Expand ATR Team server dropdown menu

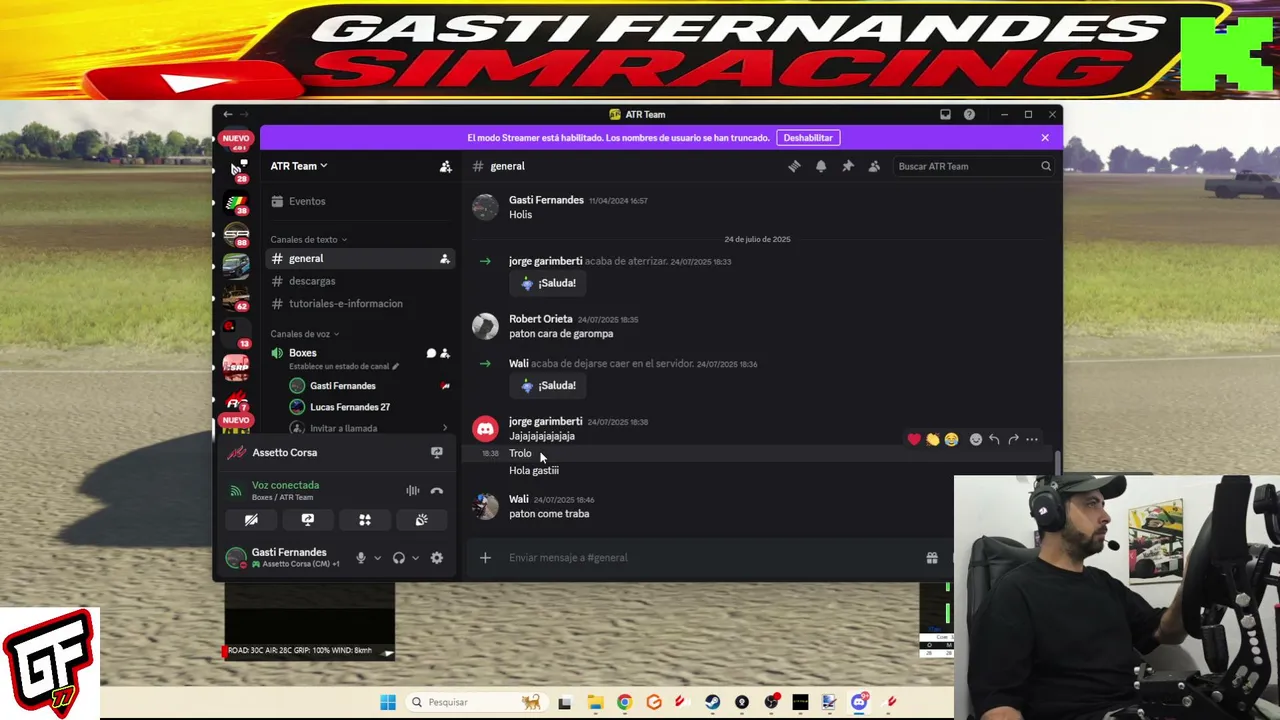(299, 166)
